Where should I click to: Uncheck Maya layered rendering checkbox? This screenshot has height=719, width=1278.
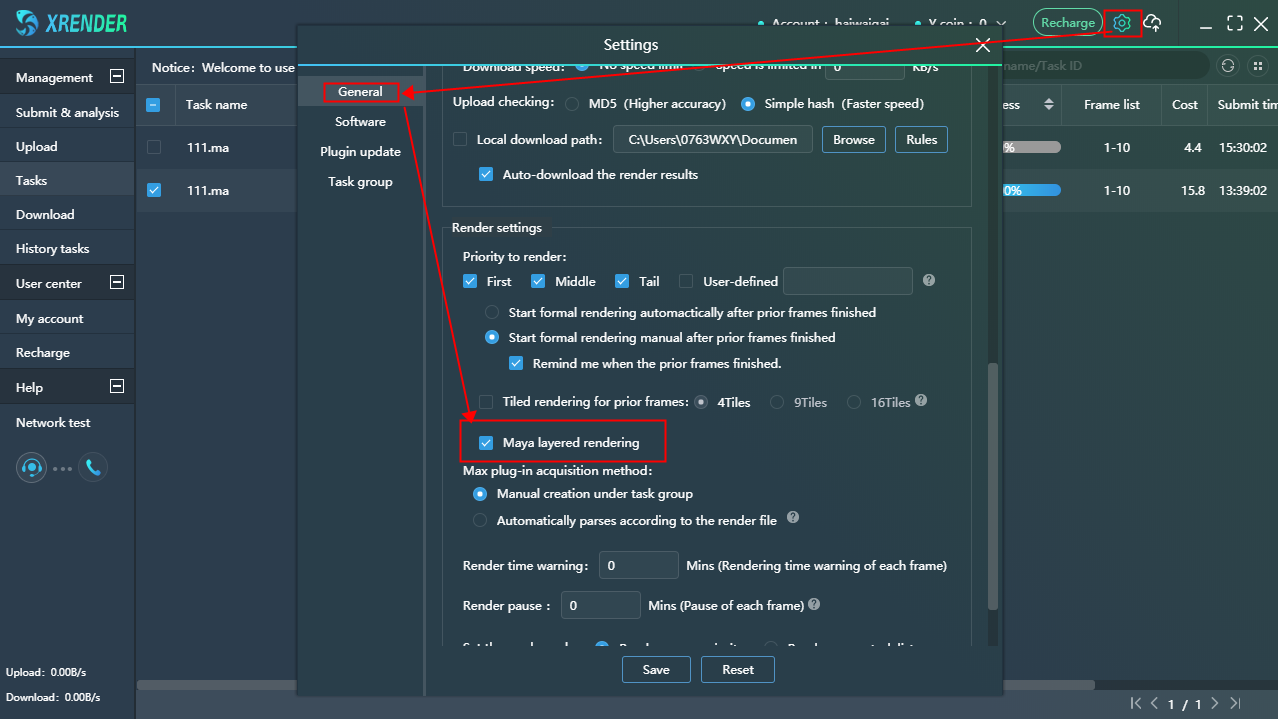point(486,443)
